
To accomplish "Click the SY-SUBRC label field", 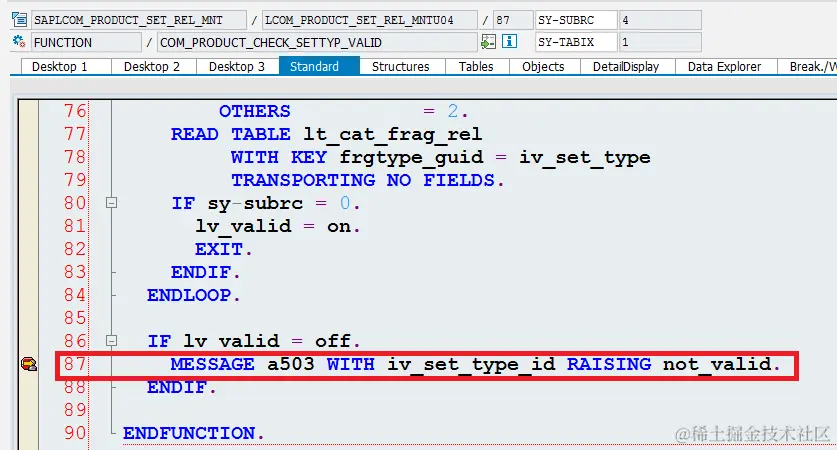I will (x=577, y=20).
